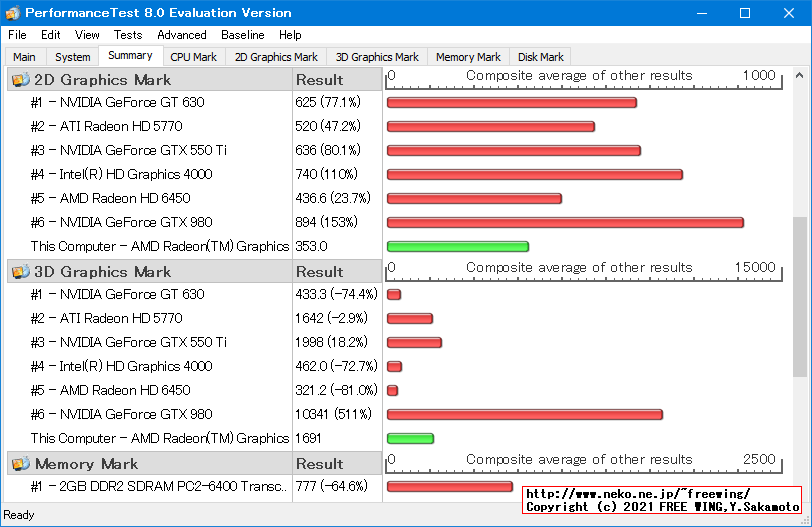Open the Tests menu

pyautogui.click(x=128, y=35)
